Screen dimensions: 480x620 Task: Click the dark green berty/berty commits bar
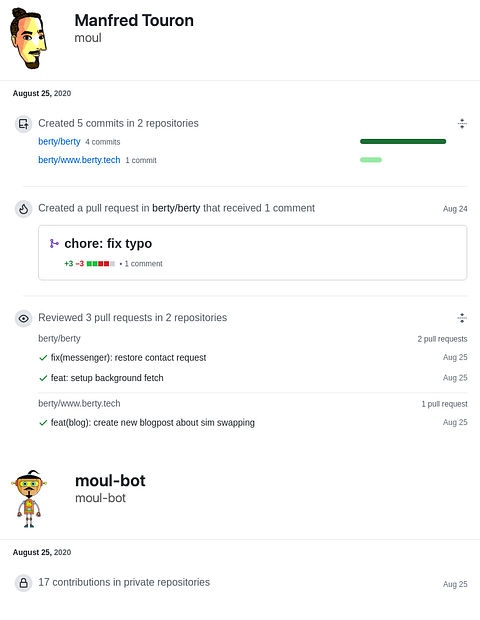click(403, 142)
